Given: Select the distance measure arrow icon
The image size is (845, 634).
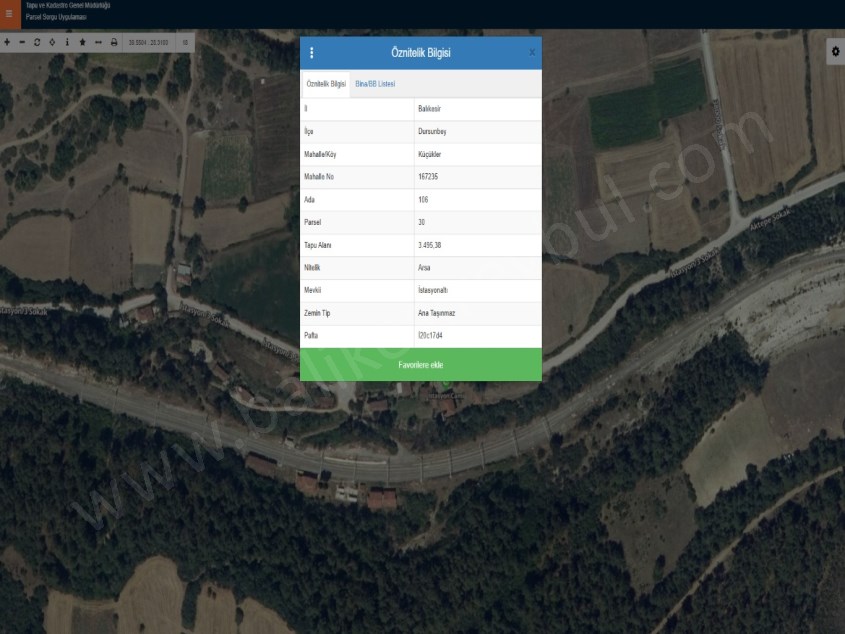Looking at the screenshot, I should (x=98, y=43).
